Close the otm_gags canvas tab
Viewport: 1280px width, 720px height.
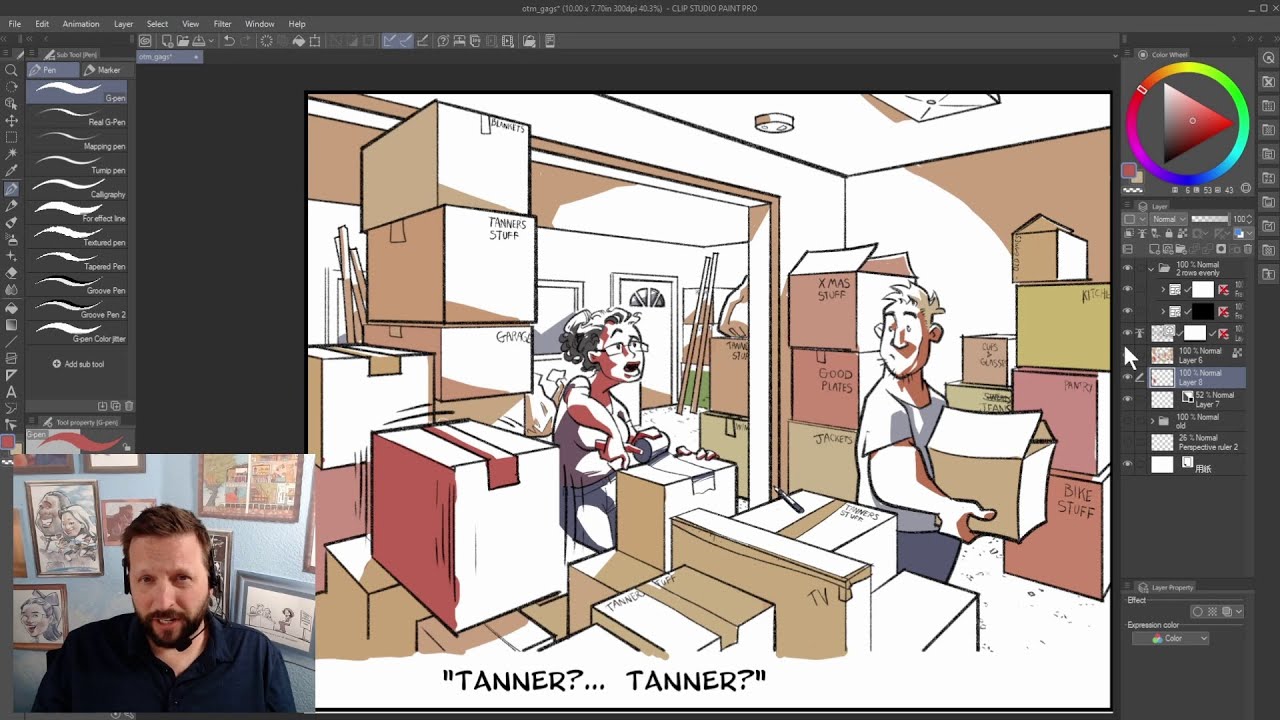[x=196, y=57]
